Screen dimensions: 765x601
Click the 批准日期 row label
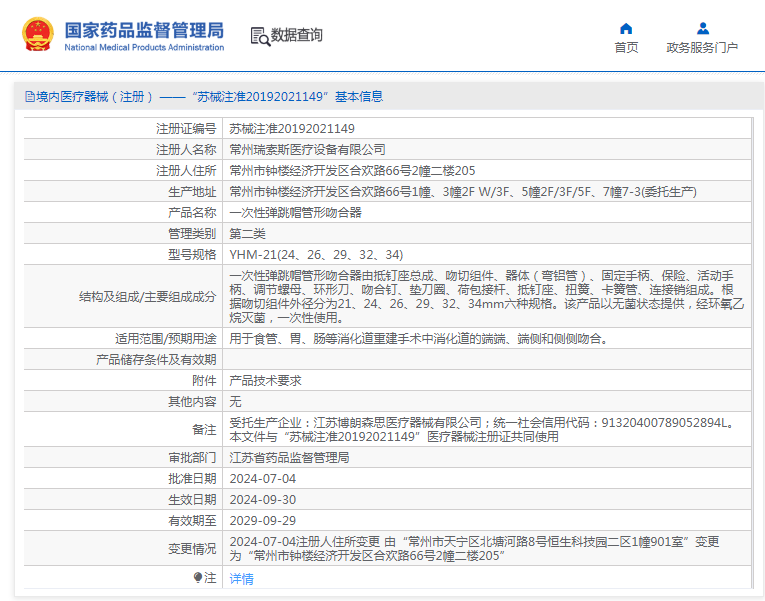pyautogui.click(x=192, y=479)
